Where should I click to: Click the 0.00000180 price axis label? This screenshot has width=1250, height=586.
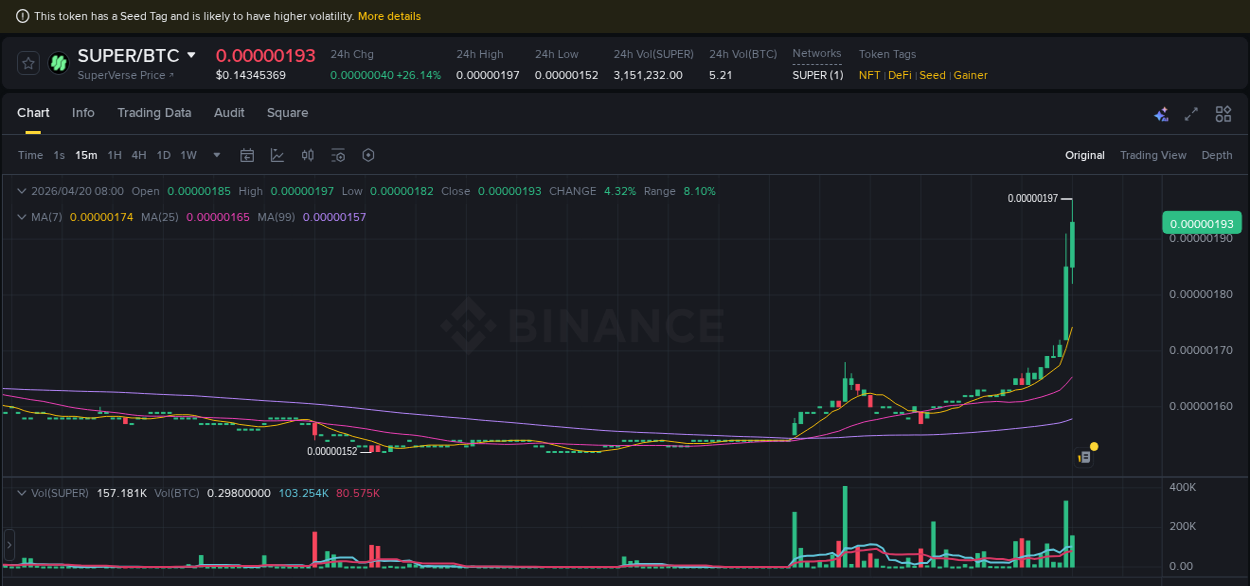tap(1201, 294)
